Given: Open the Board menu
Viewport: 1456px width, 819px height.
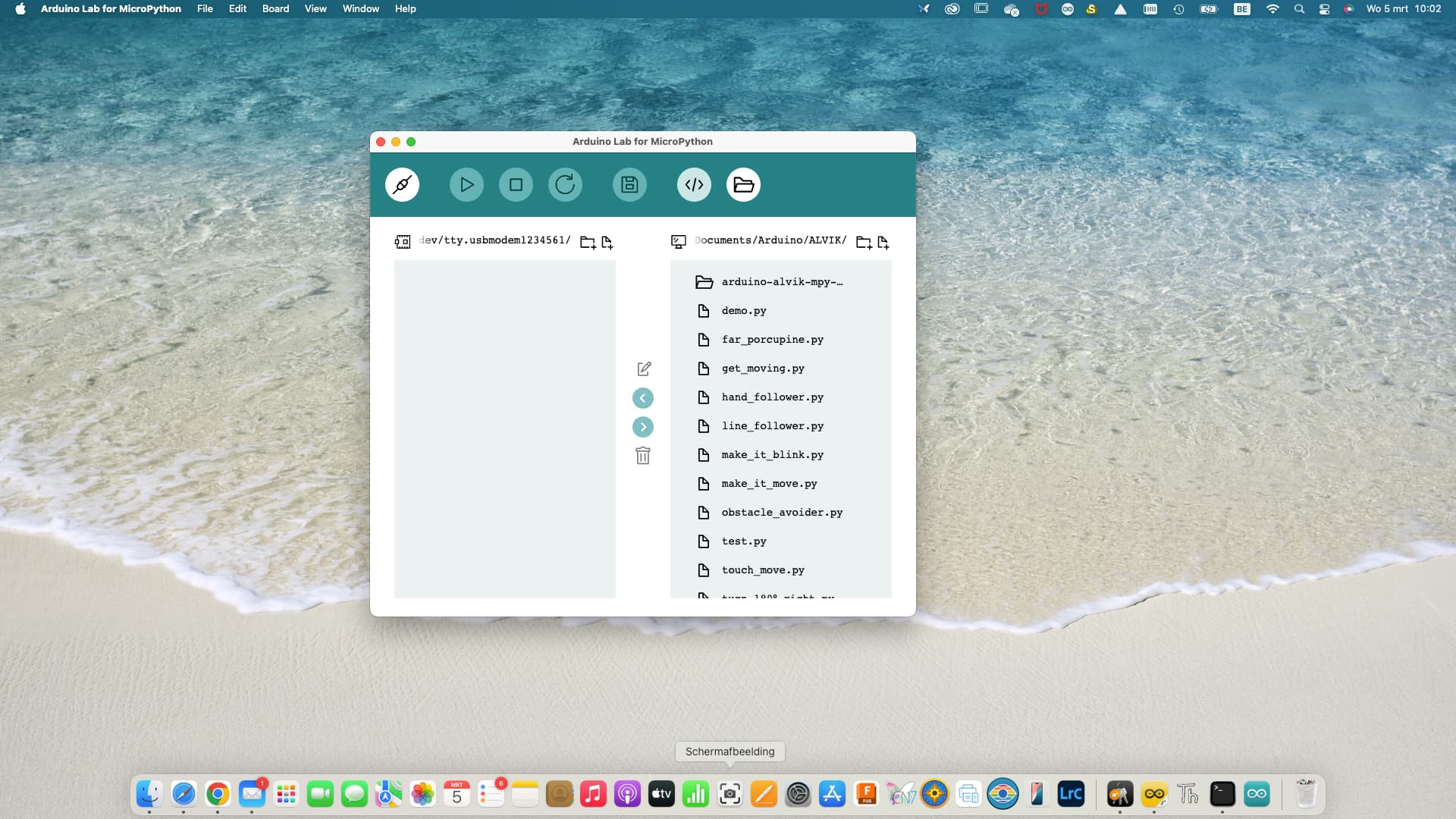Looking at the screenshot, I should click(275, 9).
